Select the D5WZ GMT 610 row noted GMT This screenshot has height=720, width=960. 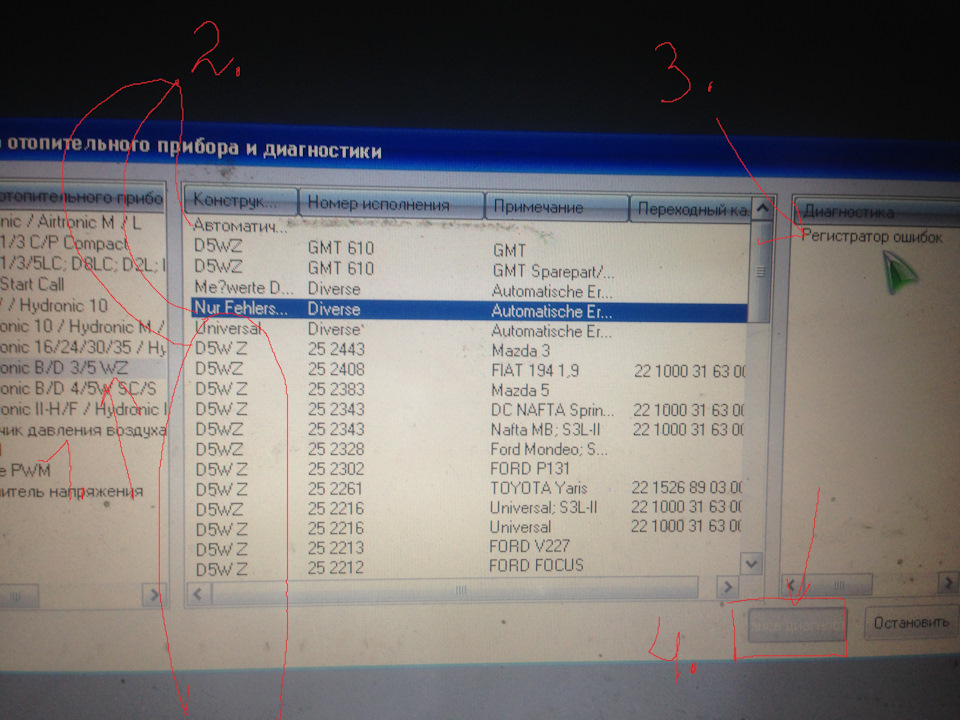pyautogui.click(x=468, y=247)
